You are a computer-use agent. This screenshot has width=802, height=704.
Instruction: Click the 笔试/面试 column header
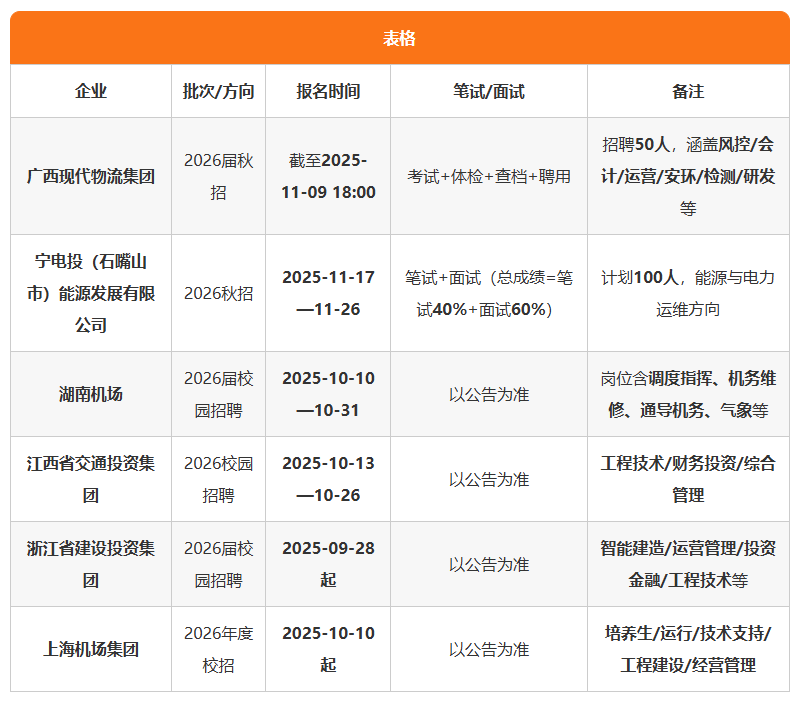click(488, 91)
